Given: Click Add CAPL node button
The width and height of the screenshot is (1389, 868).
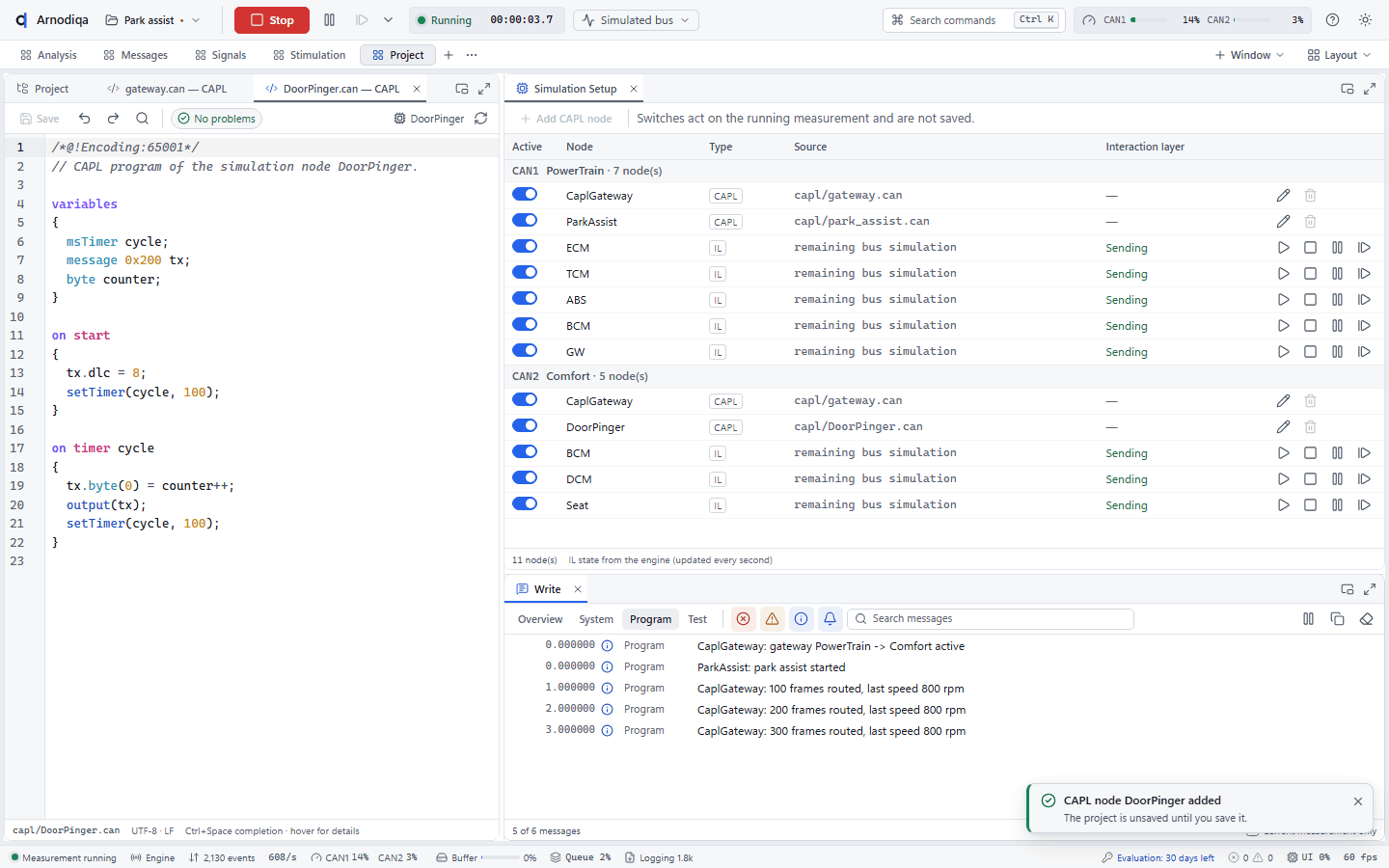Looking at the screenshot, I should (566, 119).
